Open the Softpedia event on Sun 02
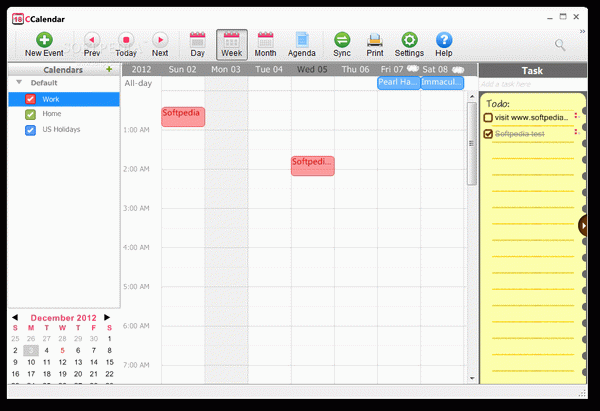 coord(183,117)
